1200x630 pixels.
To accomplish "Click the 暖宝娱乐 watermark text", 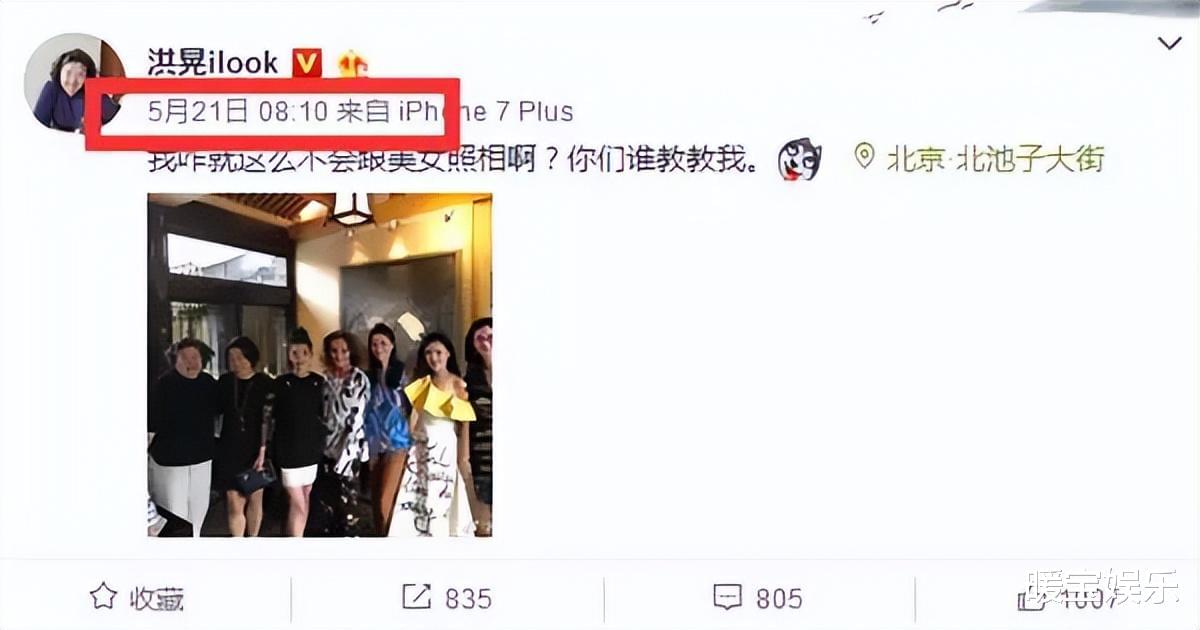I will click(x=1103, y=589).
